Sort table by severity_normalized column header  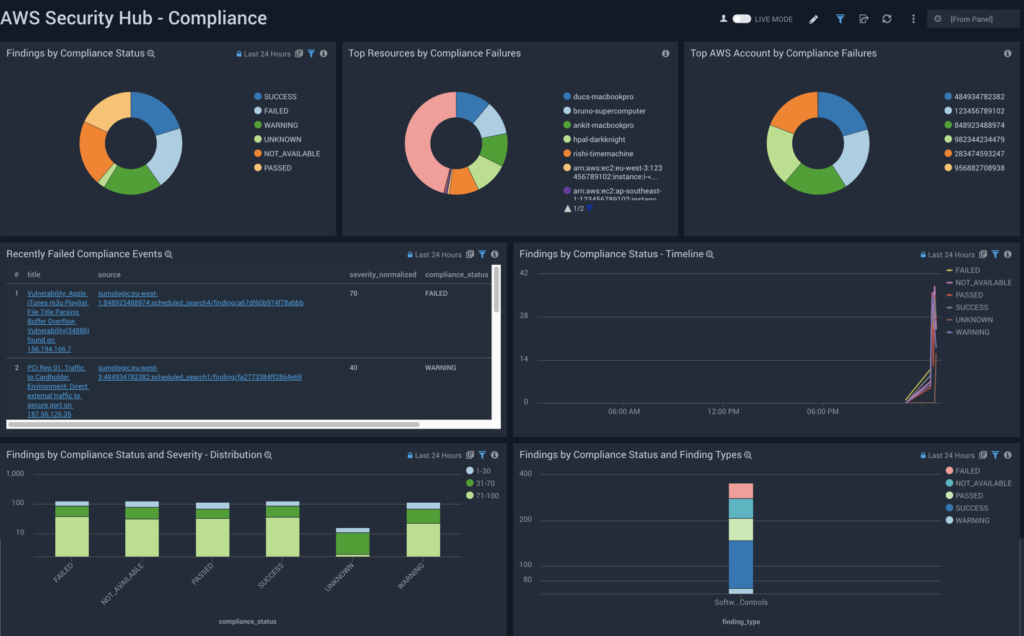383,275
